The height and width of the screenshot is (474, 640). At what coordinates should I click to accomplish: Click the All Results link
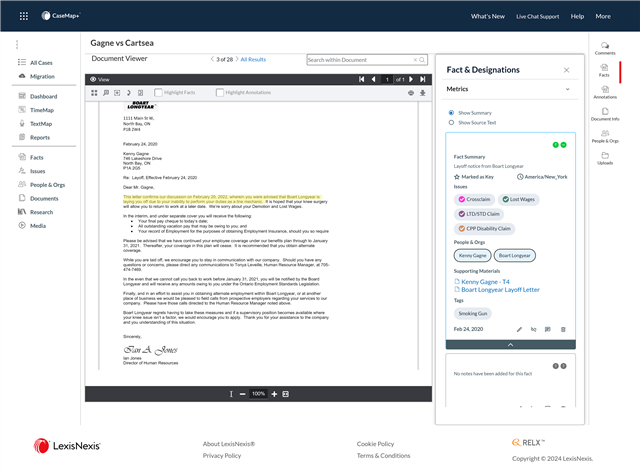click(253, 60)
